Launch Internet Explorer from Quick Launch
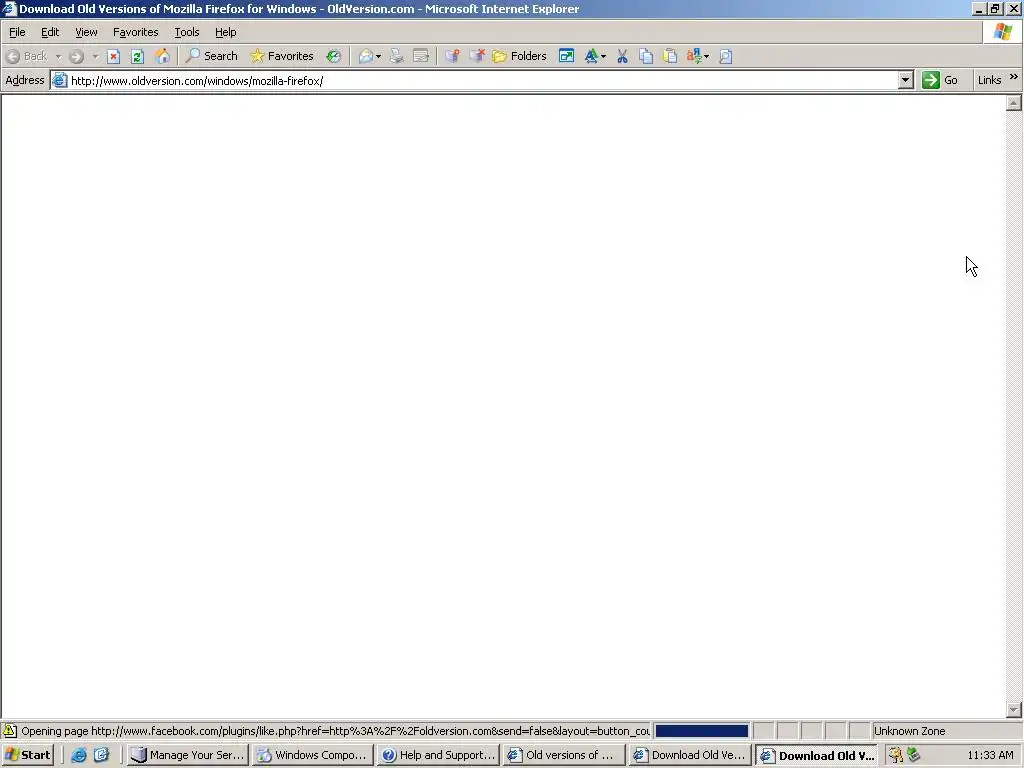 click(78, 755)
